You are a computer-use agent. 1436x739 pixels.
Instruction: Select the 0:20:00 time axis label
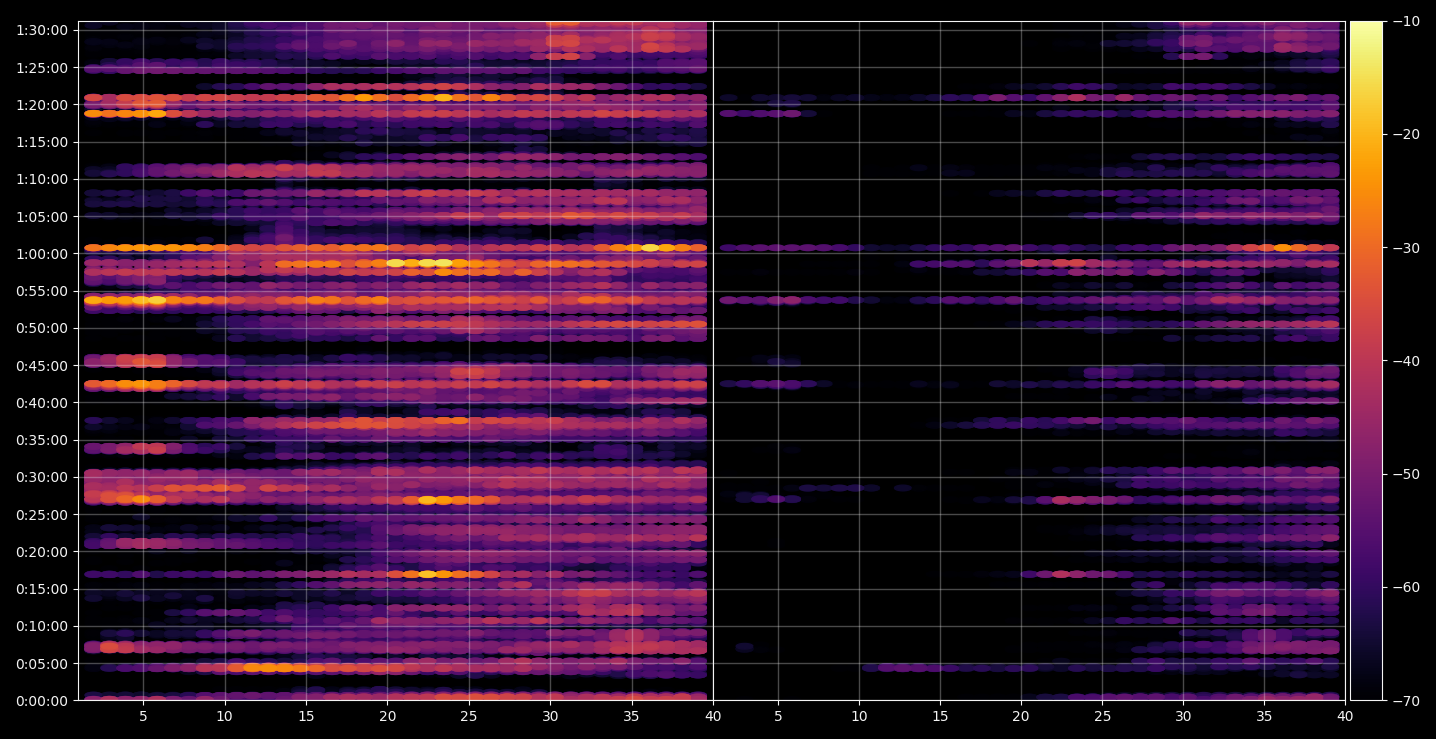42,552
